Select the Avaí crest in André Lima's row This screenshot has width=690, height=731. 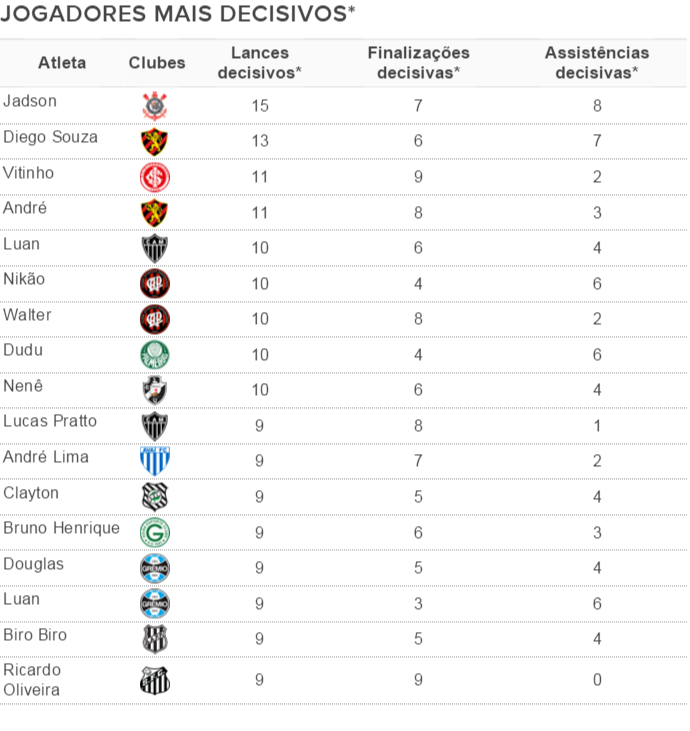point(154,460)
